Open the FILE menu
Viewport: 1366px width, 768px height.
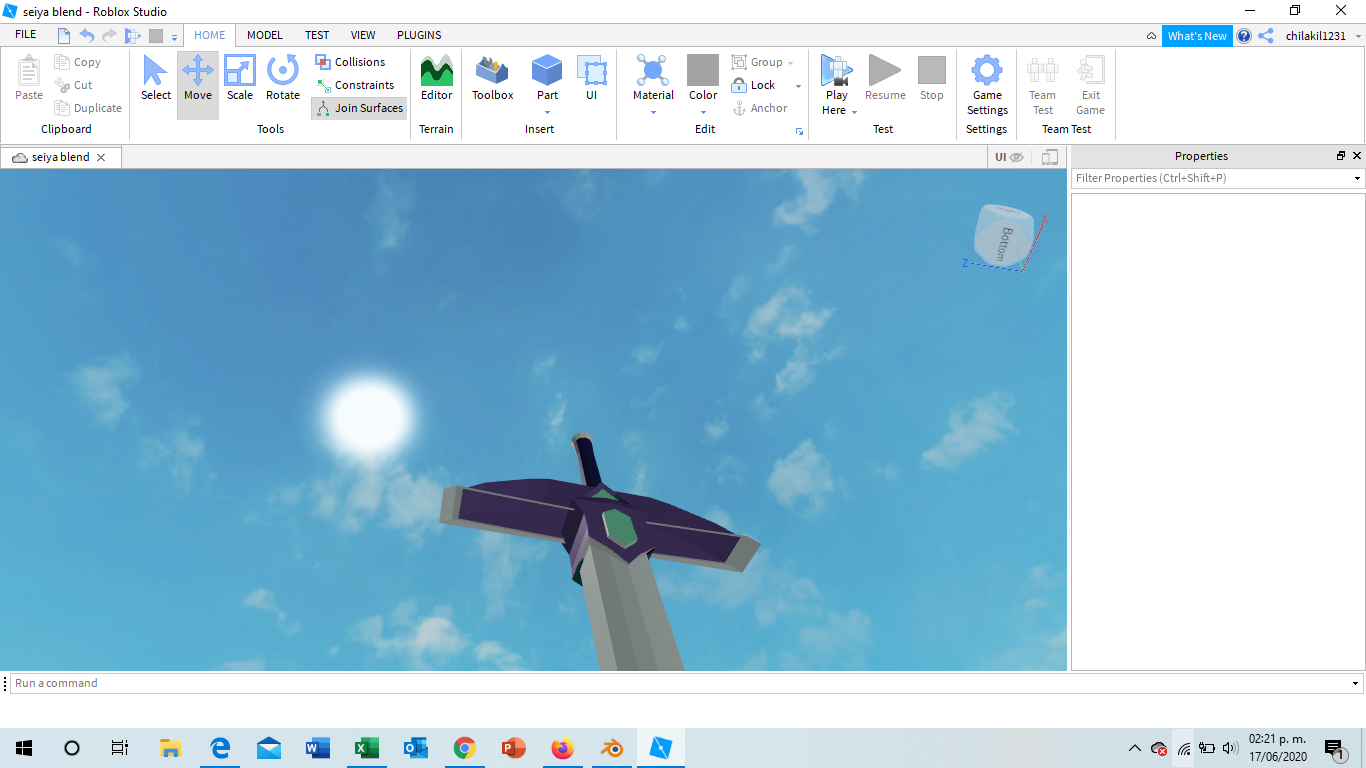coord(26,35)
